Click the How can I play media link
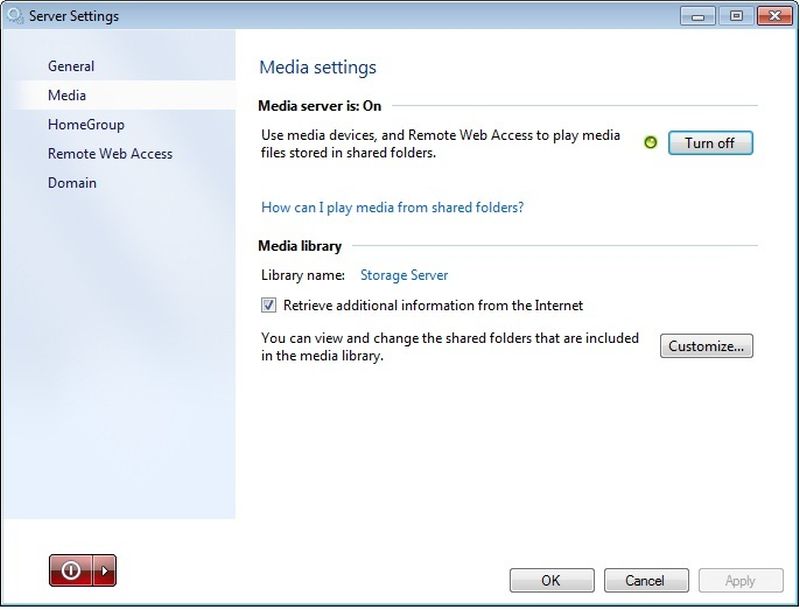Viewport: 800px width, 610px height. coord(392,207)
